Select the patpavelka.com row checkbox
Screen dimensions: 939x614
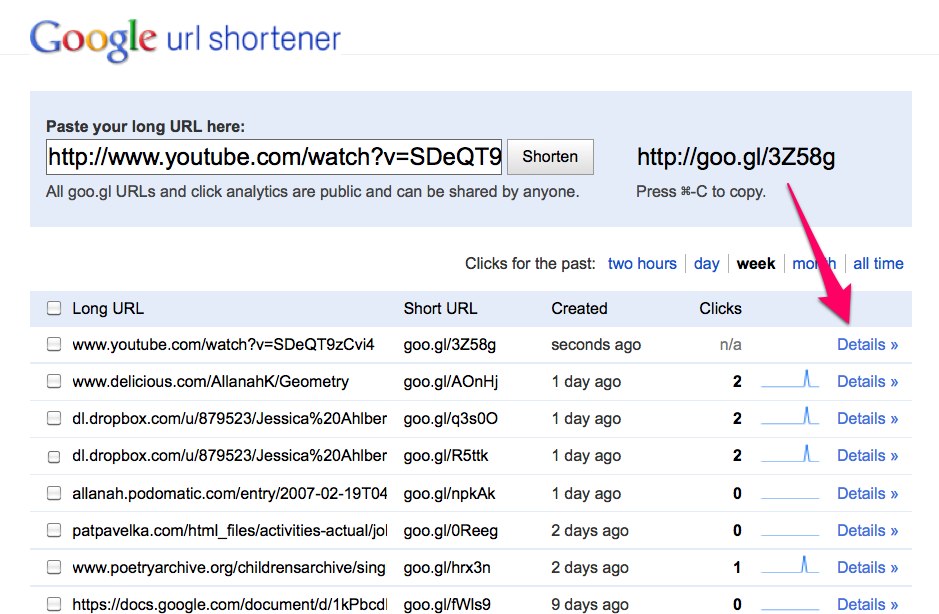coord(54,530)
